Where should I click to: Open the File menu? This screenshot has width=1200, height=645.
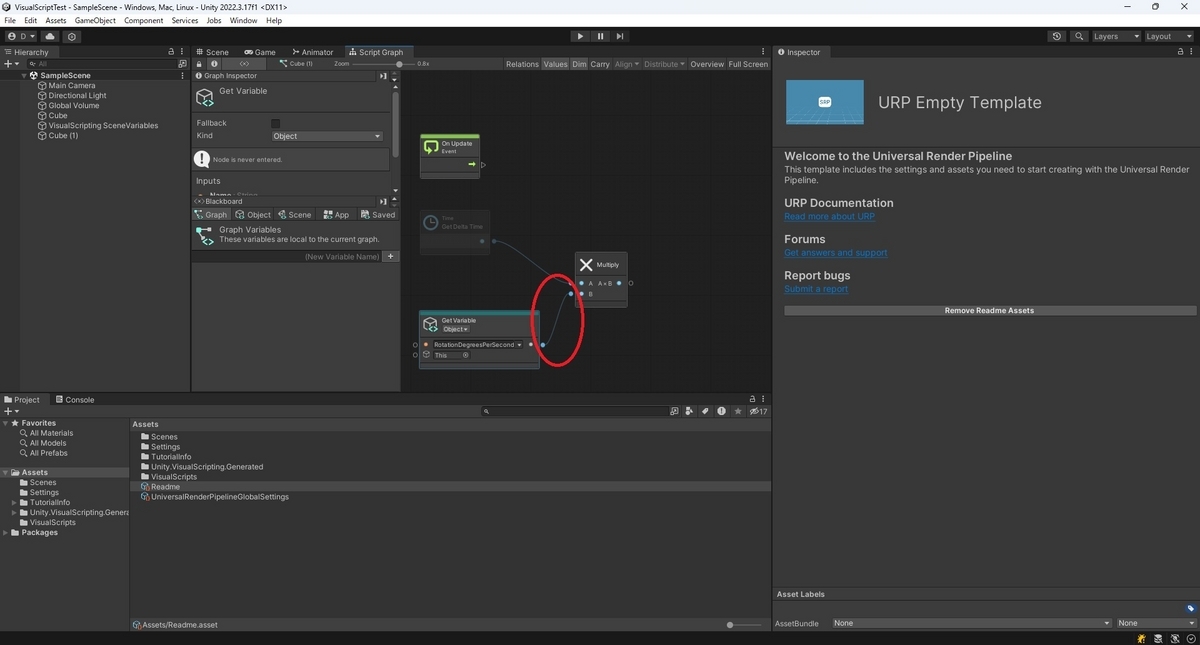[10, 20]
